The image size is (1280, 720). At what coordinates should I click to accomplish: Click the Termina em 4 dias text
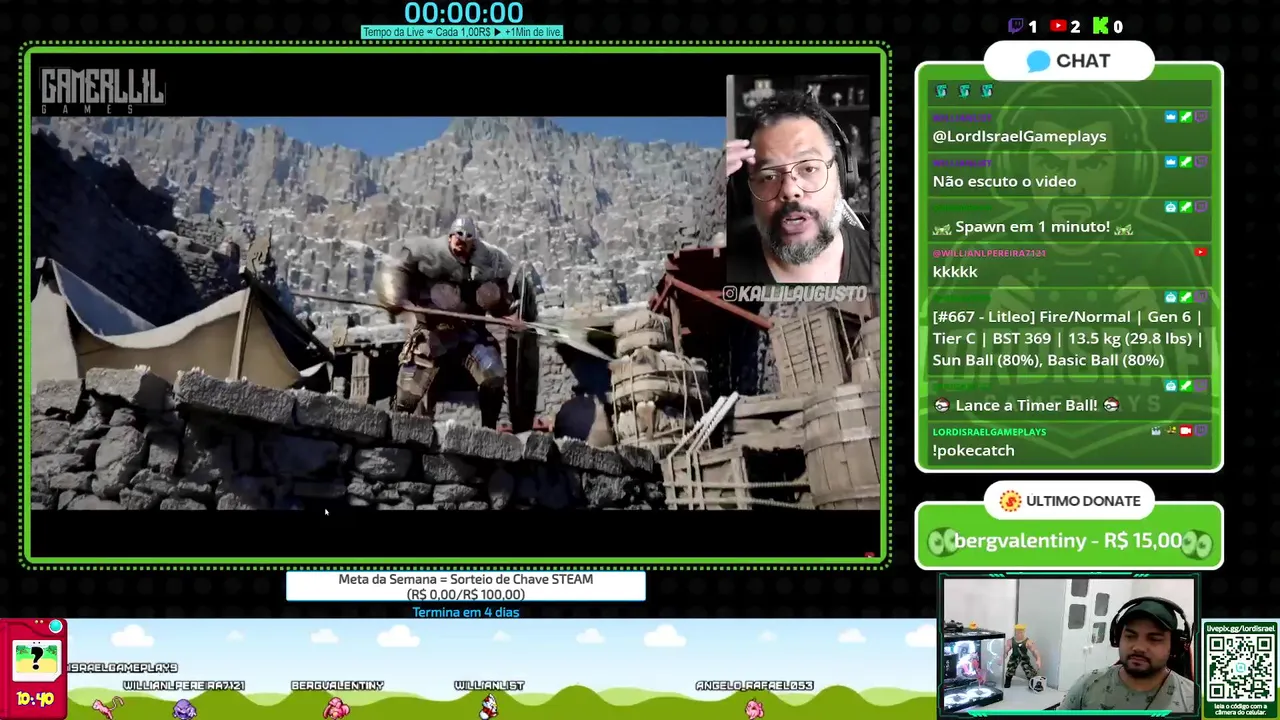tap(465, 612)
